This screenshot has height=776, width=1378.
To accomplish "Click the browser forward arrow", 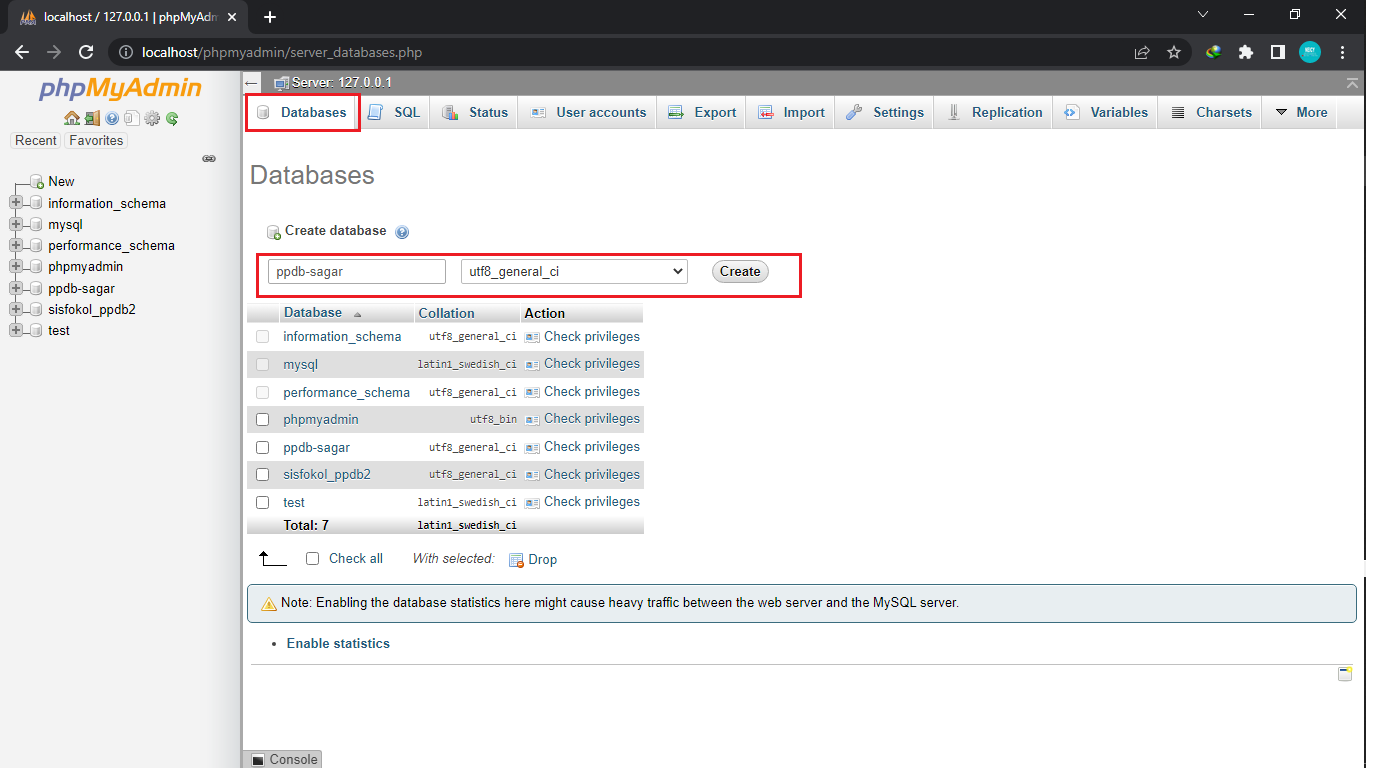I will (54, 52).
